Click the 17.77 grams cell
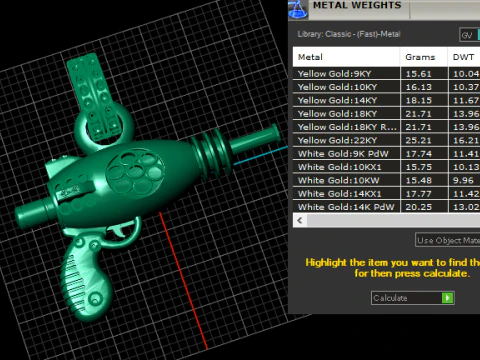 (x=424, y=194)
